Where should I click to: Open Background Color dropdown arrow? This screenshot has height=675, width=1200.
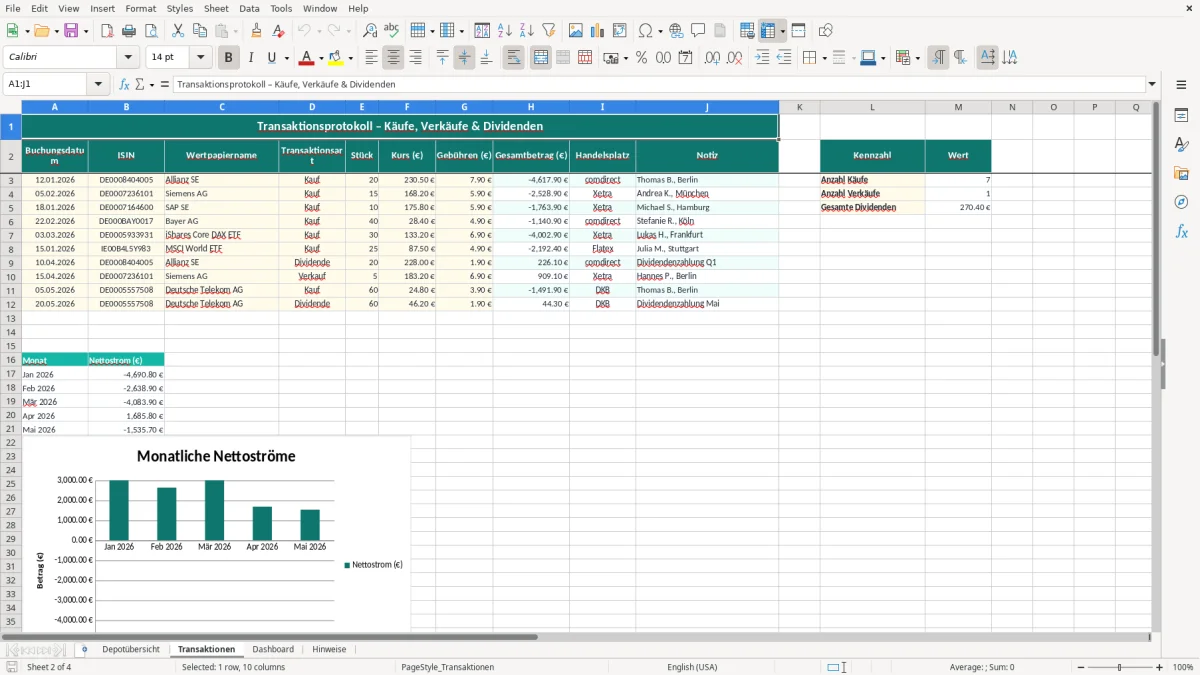(350, 58)
